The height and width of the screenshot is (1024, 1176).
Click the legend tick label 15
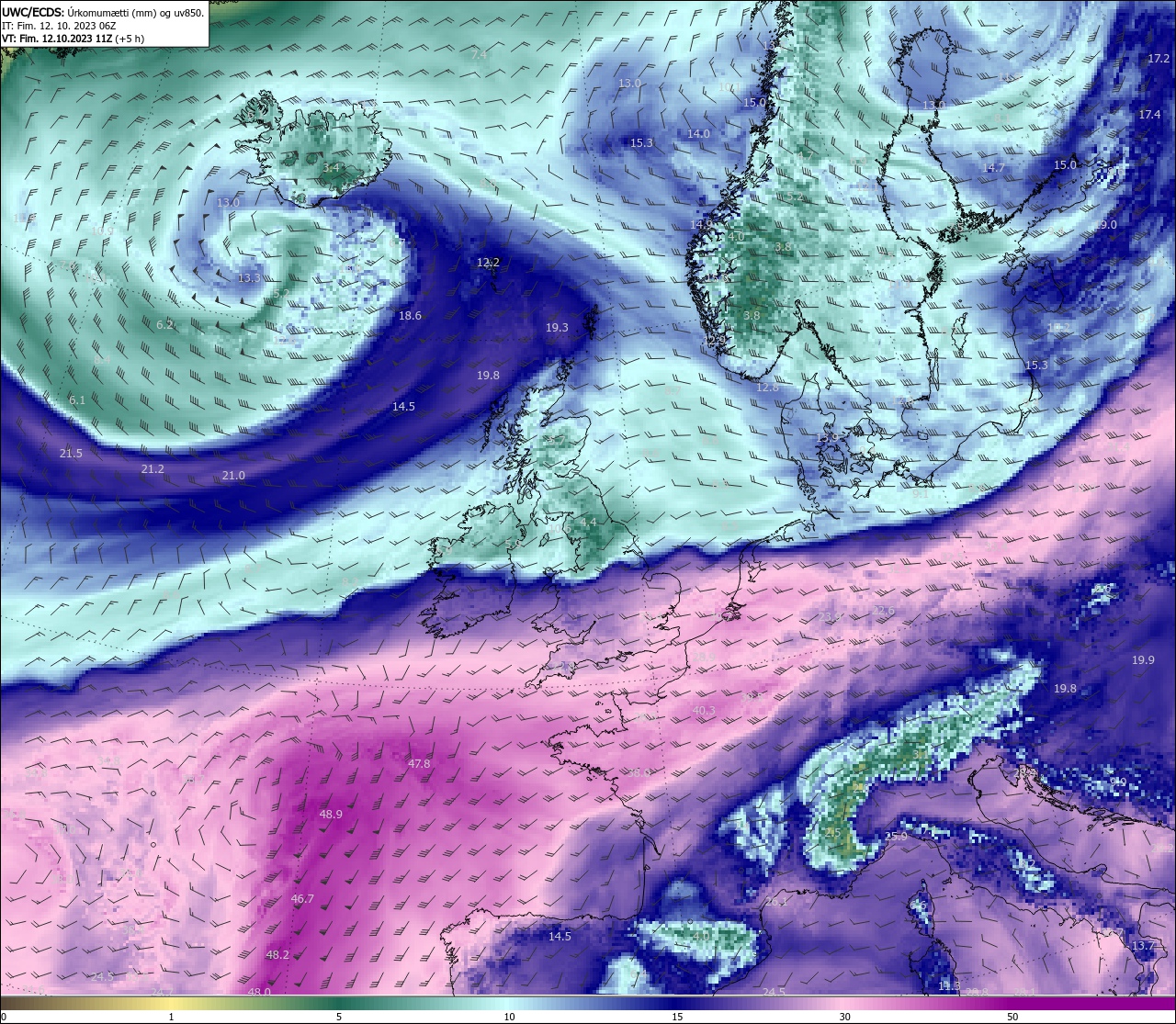tap(676, 1017)
